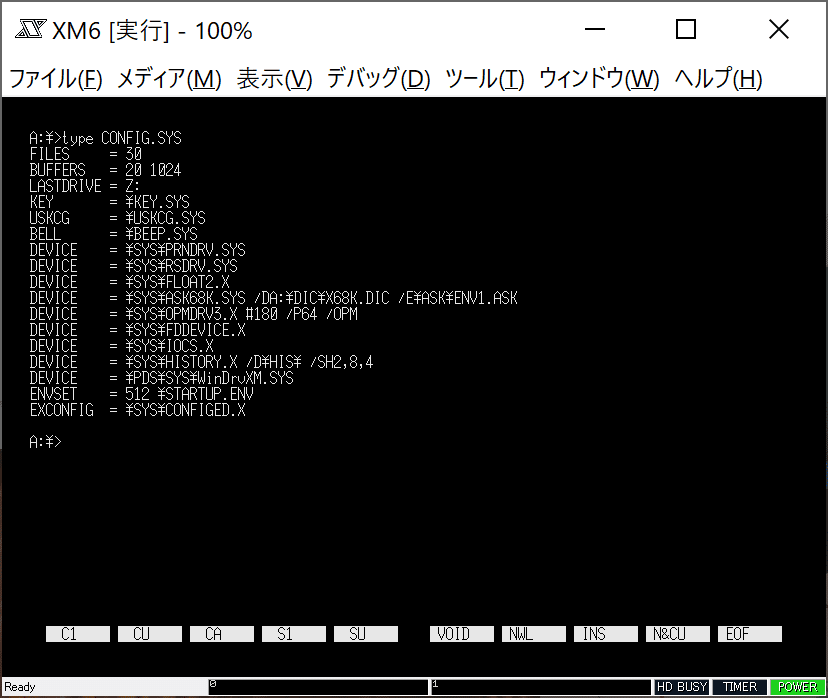Click the green POWER status indicator
Screen dimensions: 828x698
[x=797, y=687]
